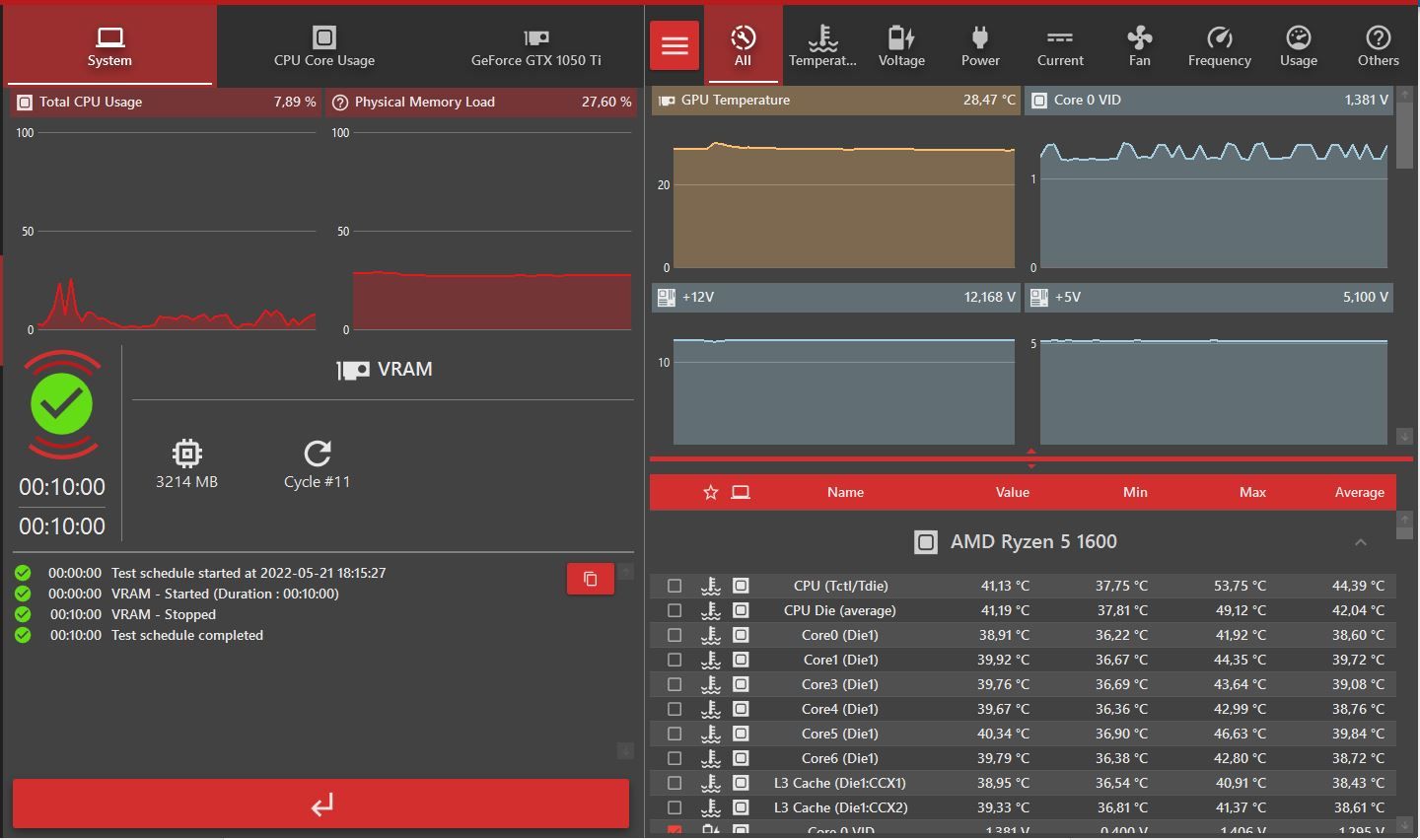The width and height of the screenshot is (1420, 840).
Task: Click the thermometer icon in the Core3 (Die1) row
Action: pyautogui.click(x=710, y=684)
